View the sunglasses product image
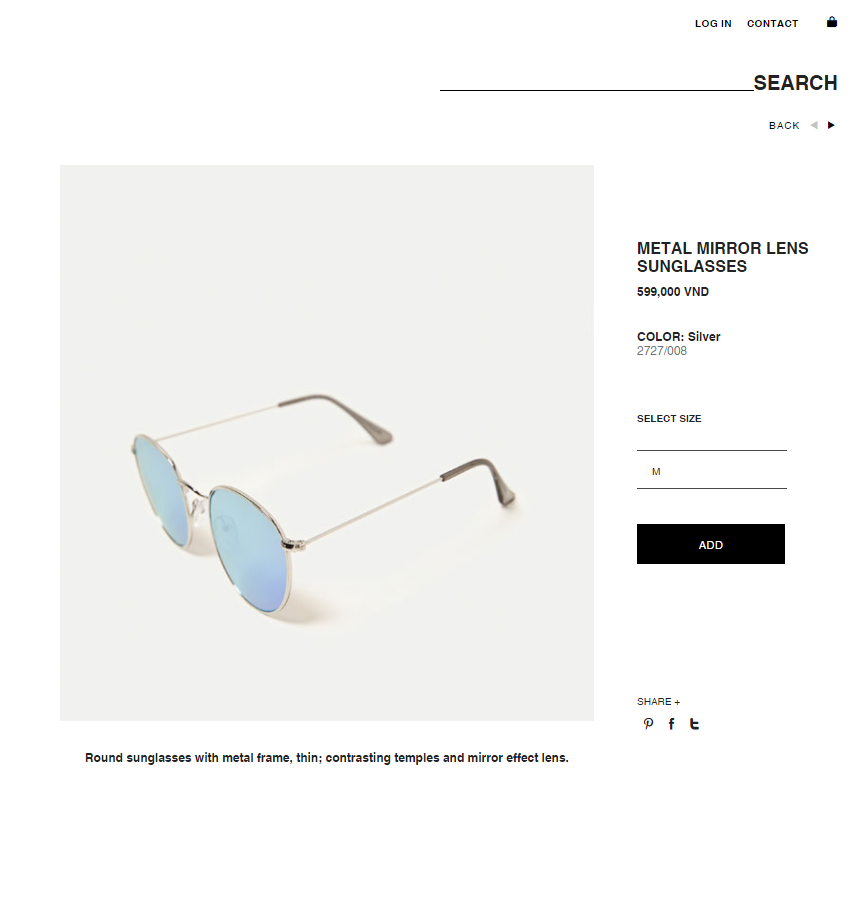The height and width of the screenshot is (913, 857). tap(327, 443)
